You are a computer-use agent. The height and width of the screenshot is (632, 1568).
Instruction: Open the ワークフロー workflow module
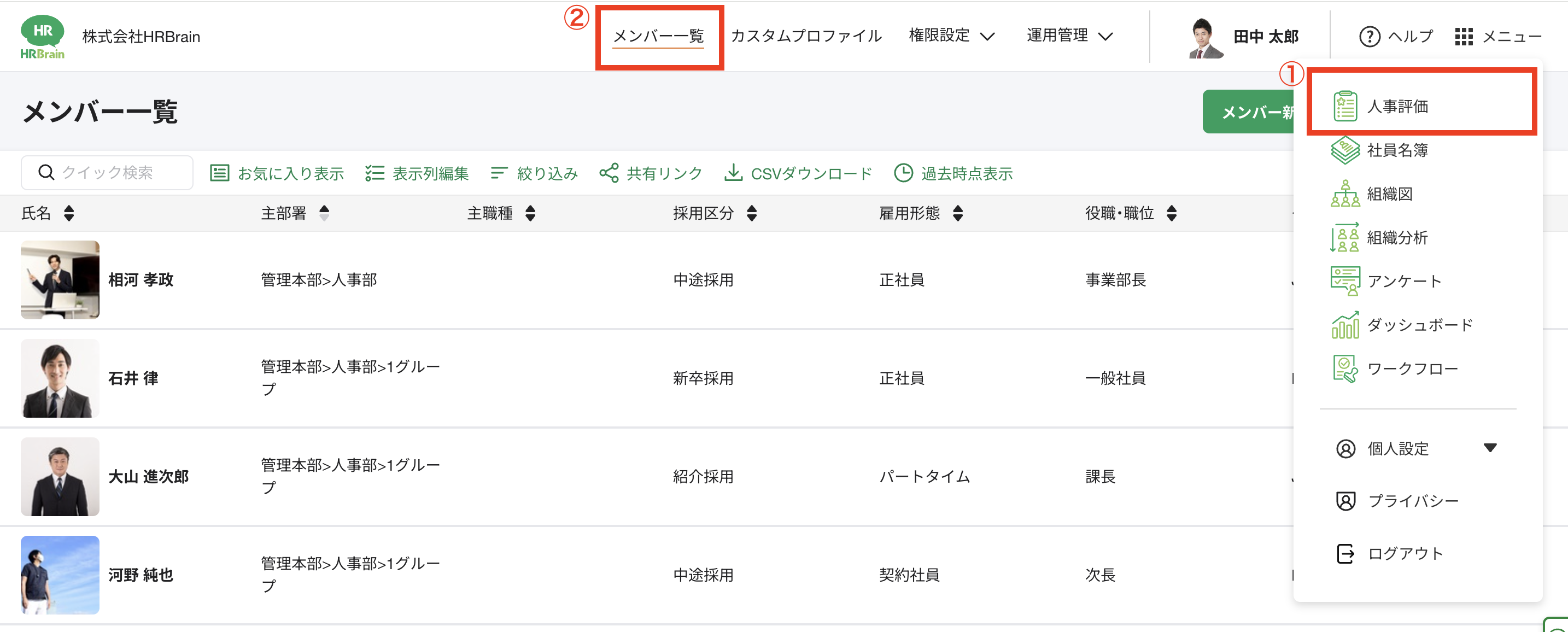[x=1394, y=368]
